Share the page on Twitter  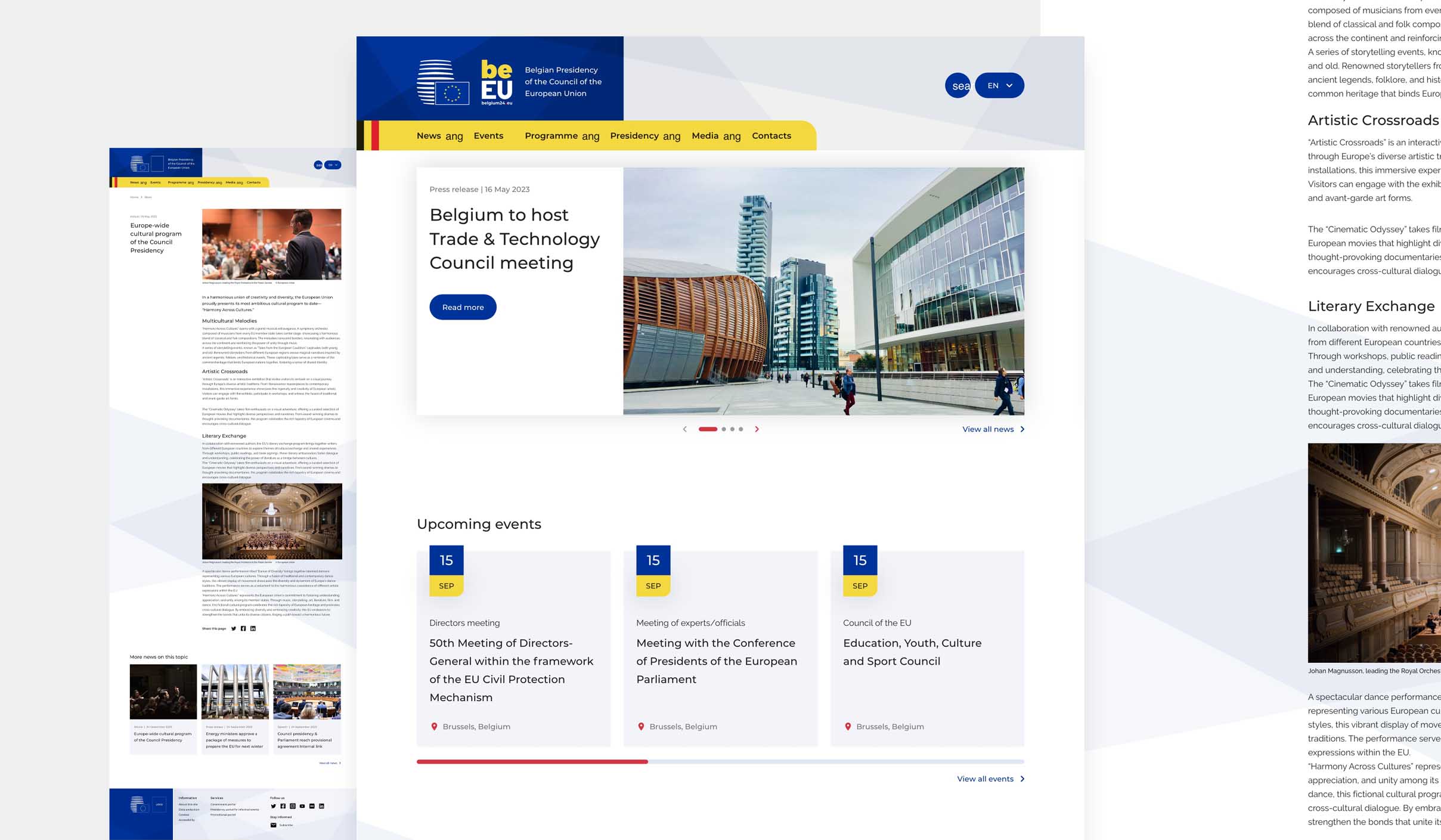point(234,628)
